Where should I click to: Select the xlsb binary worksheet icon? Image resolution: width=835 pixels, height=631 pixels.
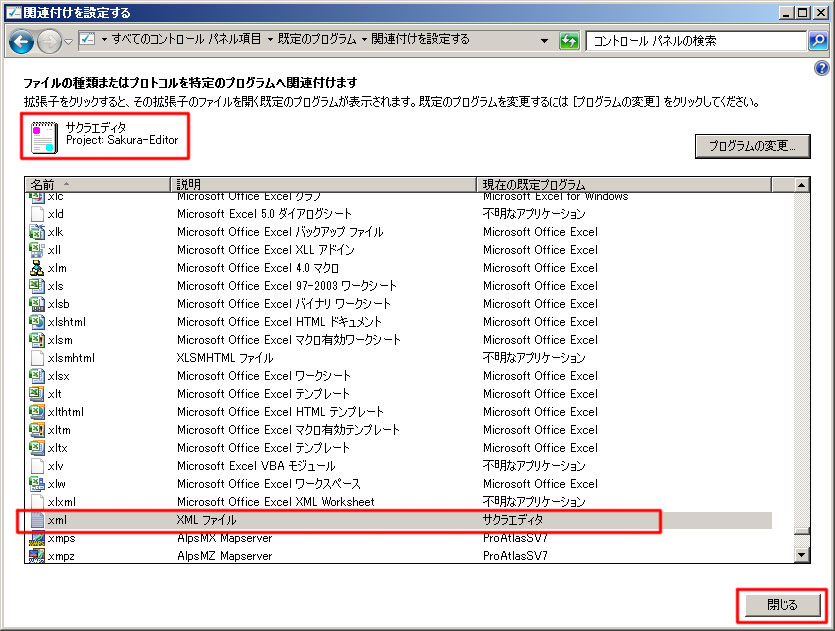(x=37, y=304)
